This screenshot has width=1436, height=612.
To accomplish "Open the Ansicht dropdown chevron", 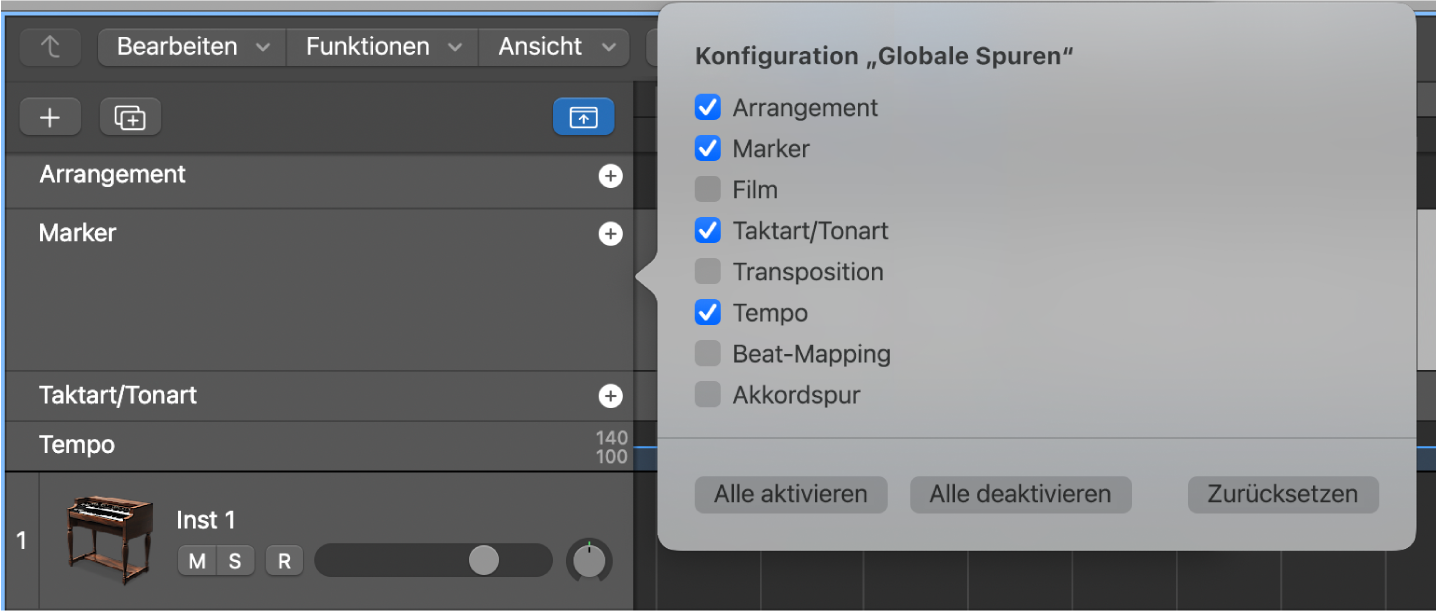I will tap(608, 46).
